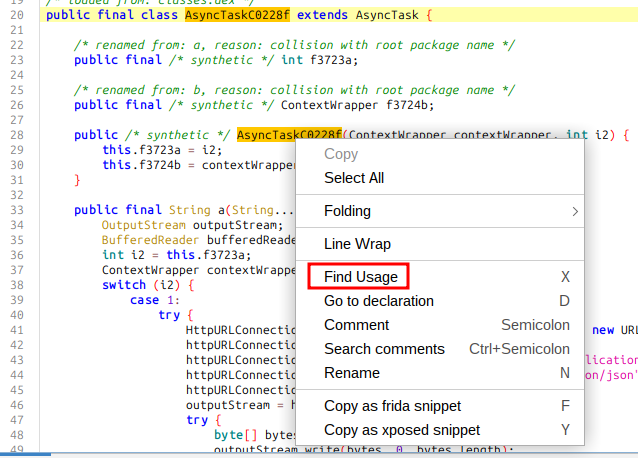Click the highlighted AsyncTaskC0228f constructor on line 28

click(289, 134)
